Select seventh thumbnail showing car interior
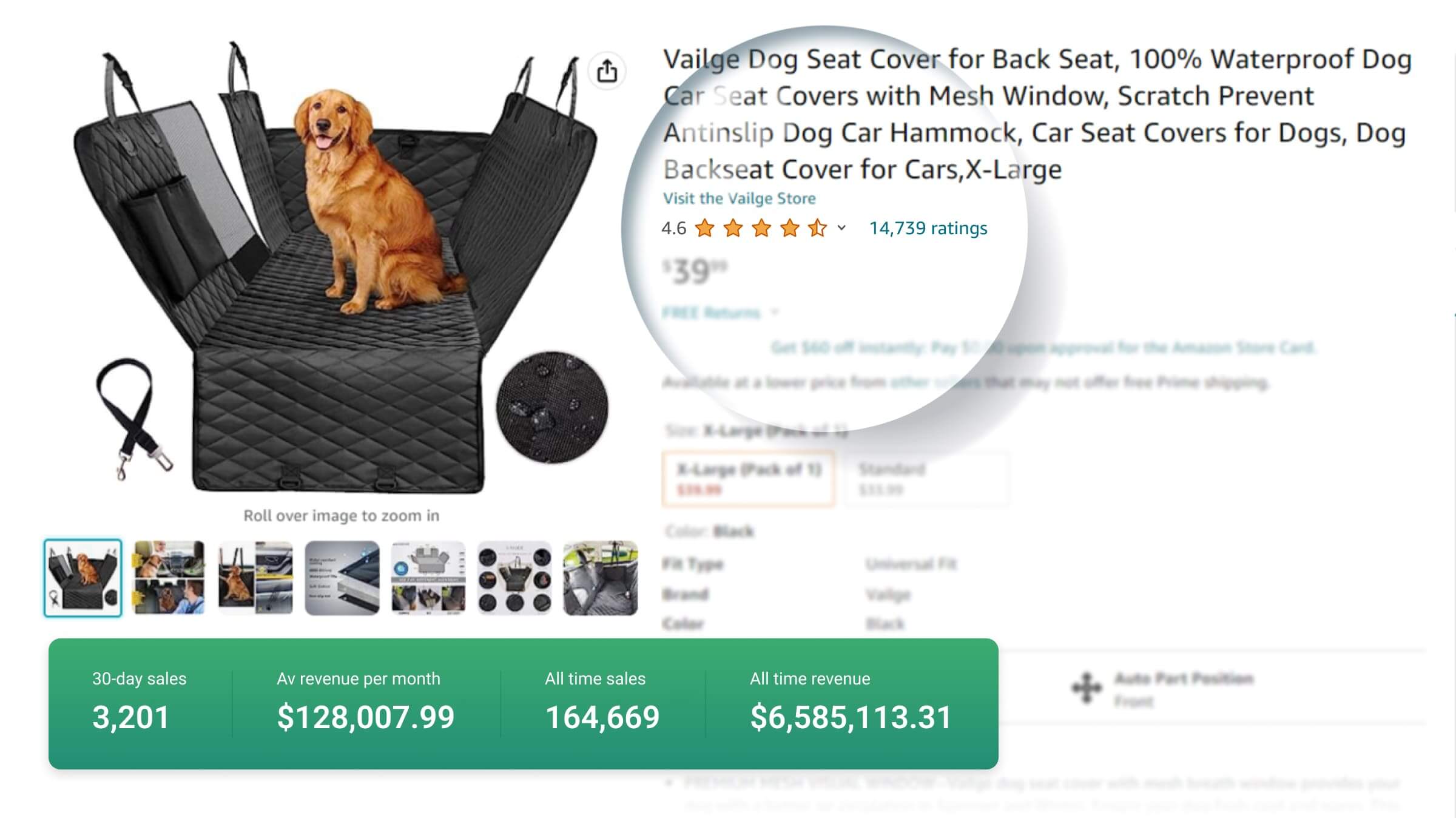 601,578
